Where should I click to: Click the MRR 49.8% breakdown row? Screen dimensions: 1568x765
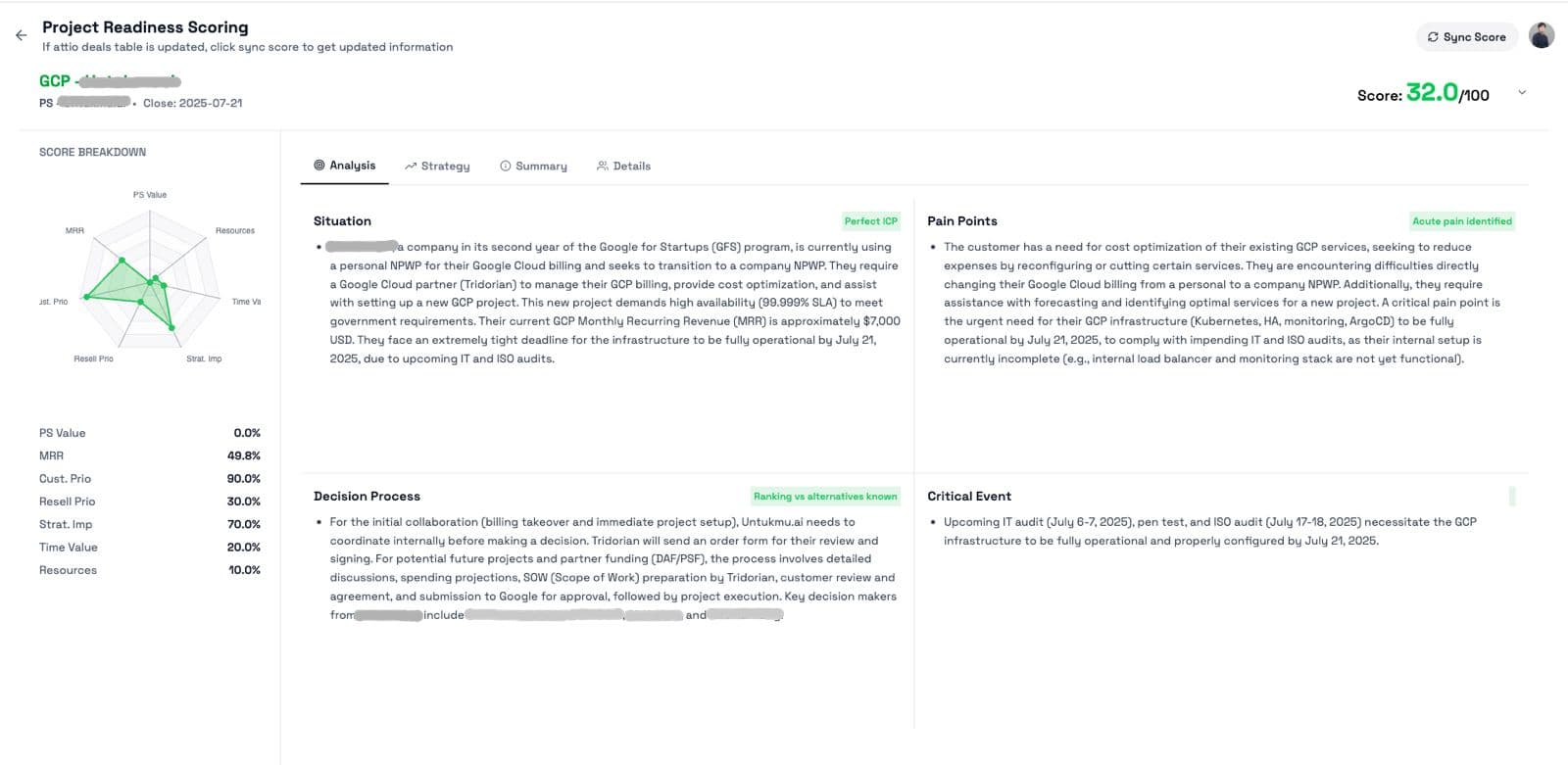[x=149, y=455]
